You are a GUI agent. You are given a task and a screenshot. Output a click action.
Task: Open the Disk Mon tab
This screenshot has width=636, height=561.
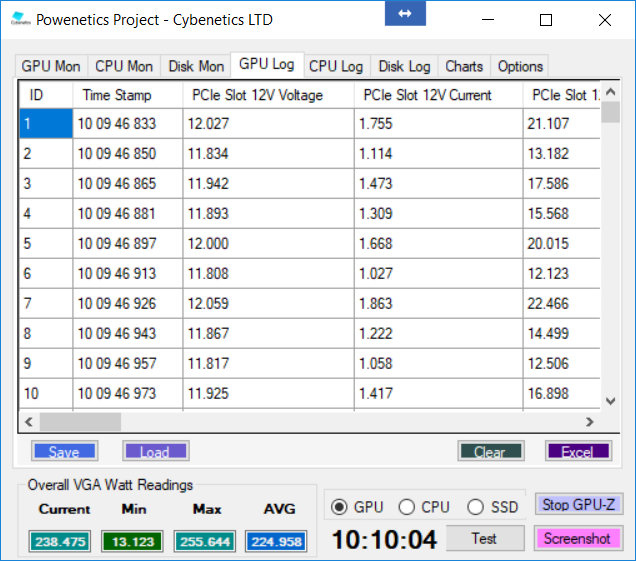pos(196,66)
